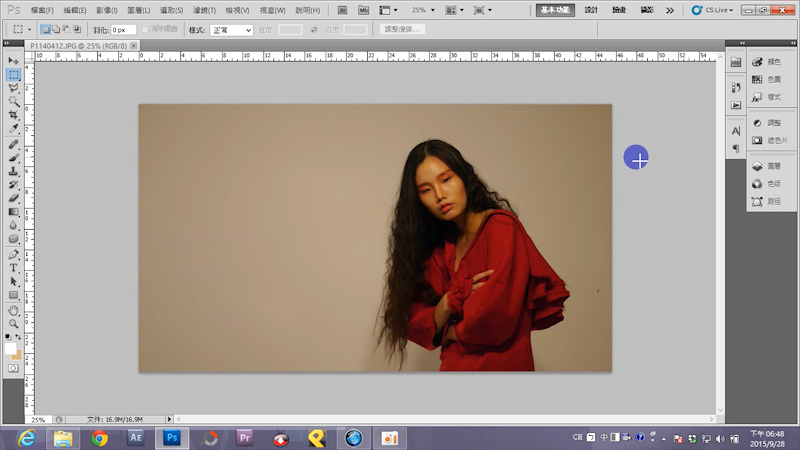Open the CS Live dropdown

click(x=713, y=10)
